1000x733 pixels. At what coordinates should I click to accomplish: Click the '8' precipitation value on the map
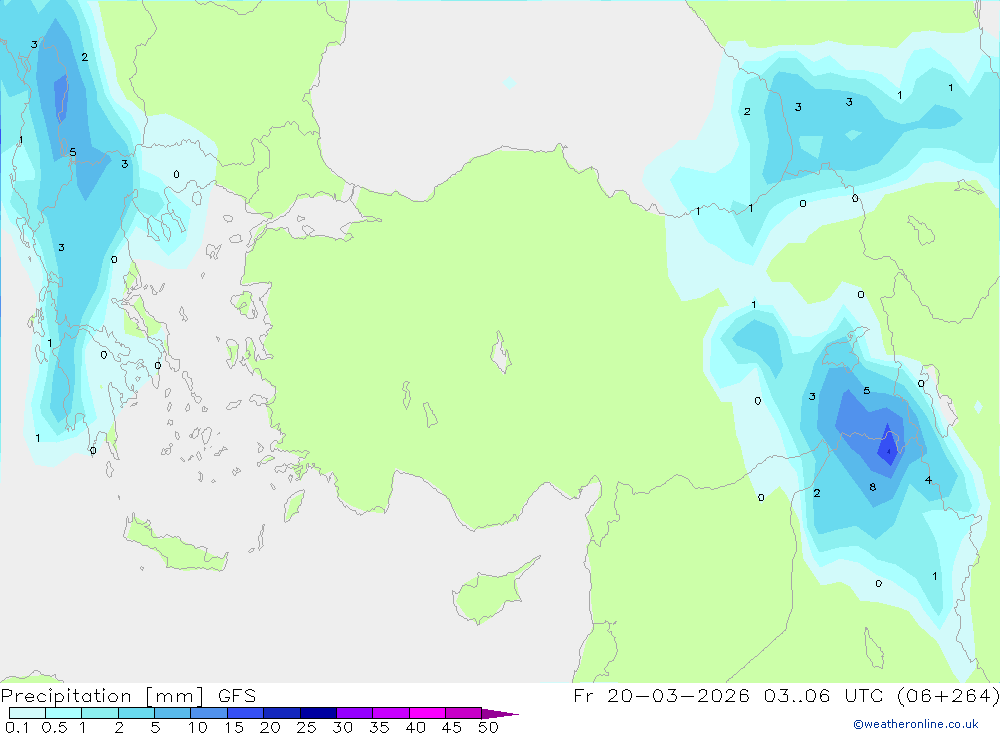[x=872, y=487]
